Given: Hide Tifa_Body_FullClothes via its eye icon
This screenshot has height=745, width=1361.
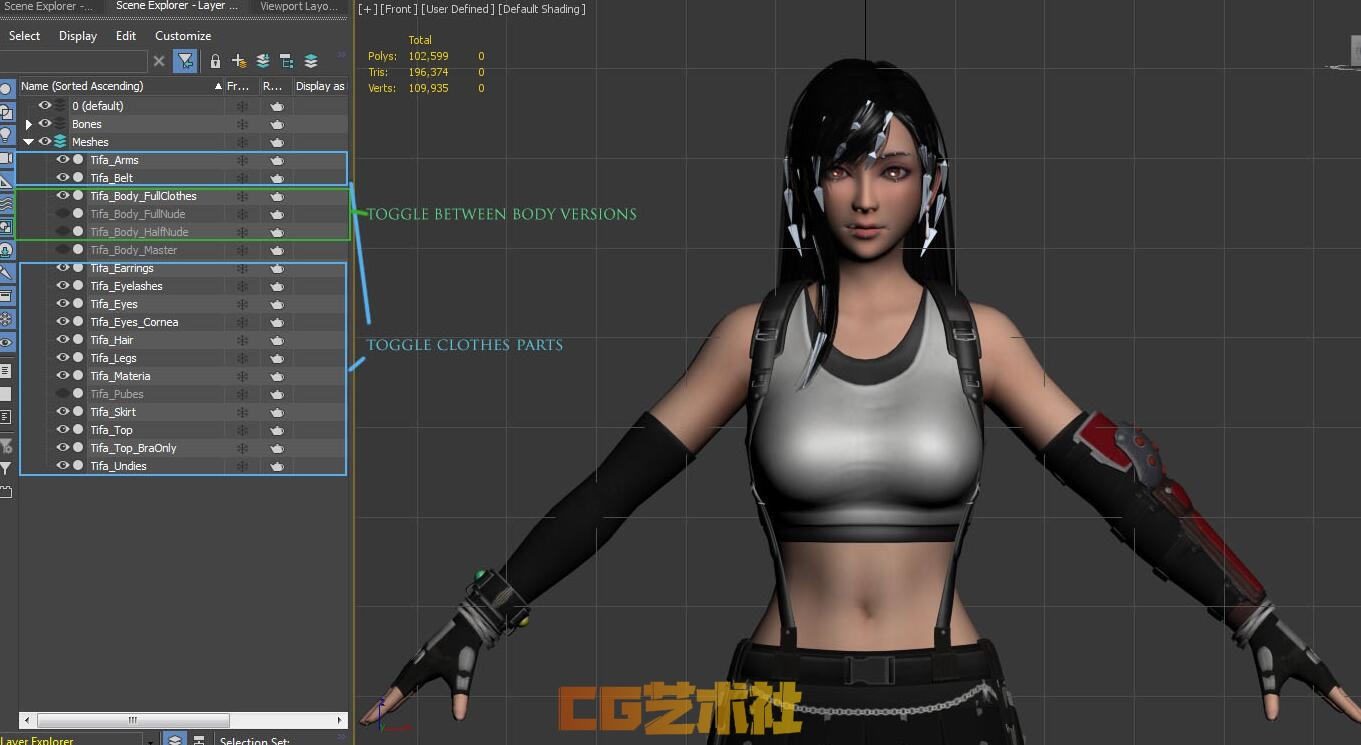Looking at the screenshot, I should [63, 196].
